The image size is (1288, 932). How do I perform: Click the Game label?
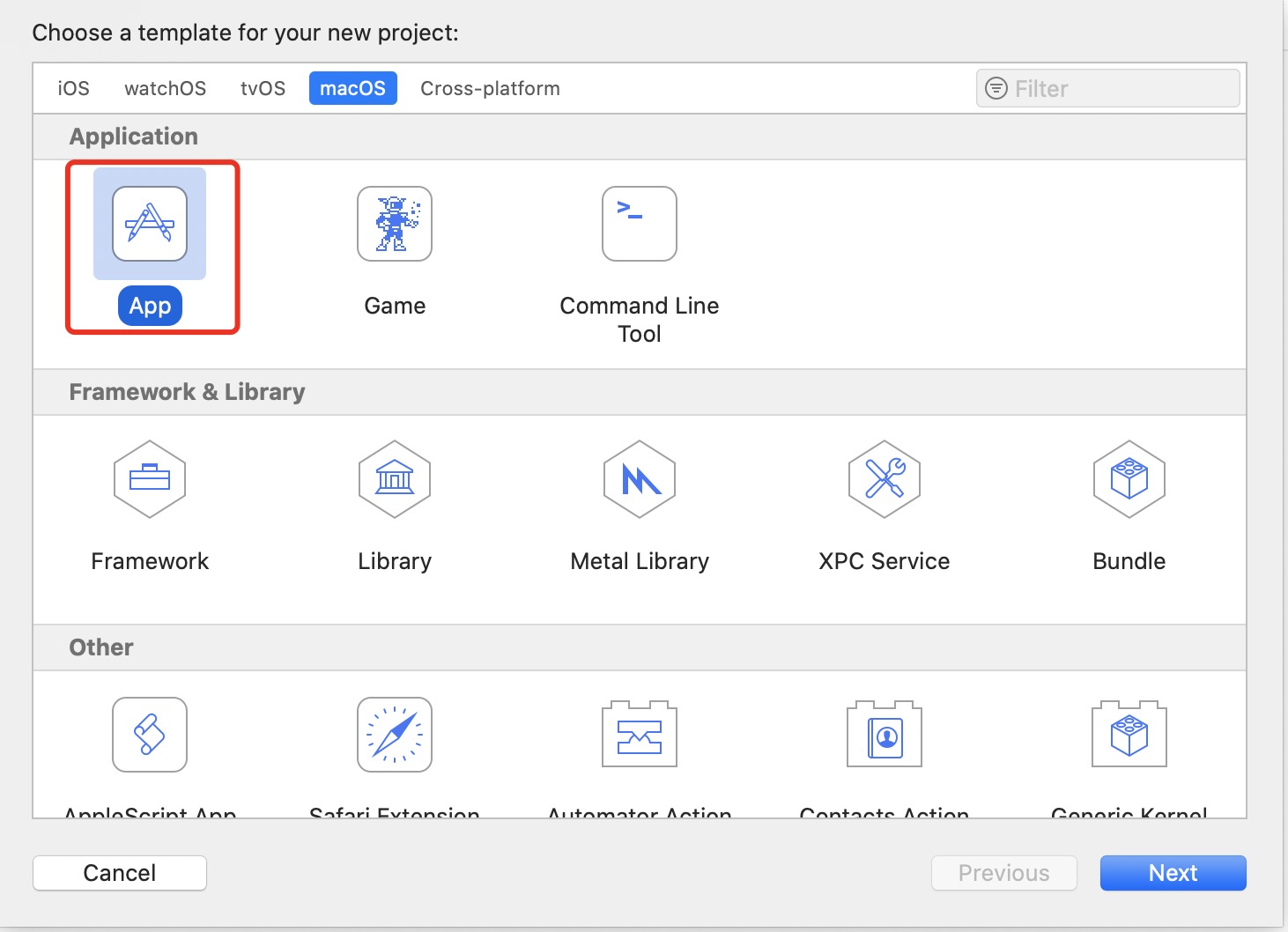[395, 306]
